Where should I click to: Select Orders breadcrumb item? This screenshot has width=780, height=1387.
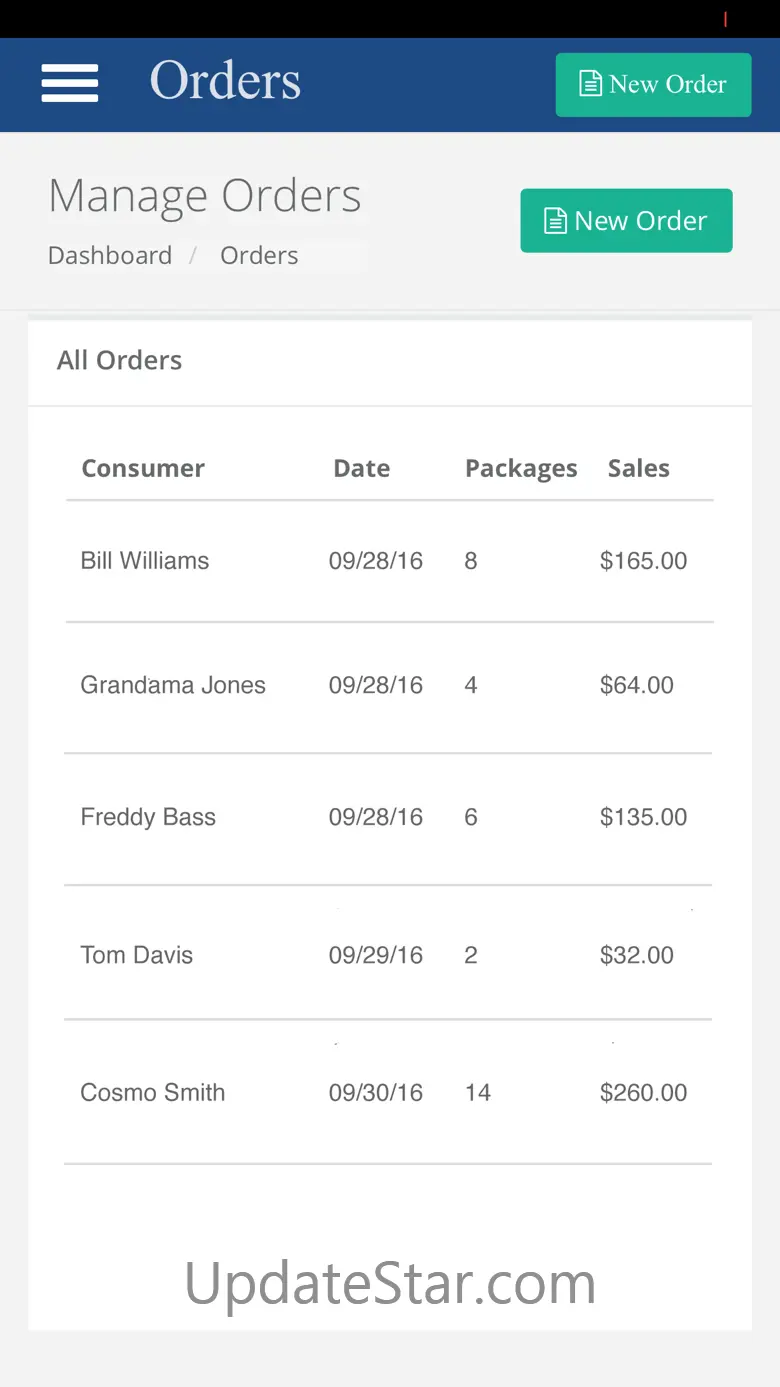coord(259,256)
